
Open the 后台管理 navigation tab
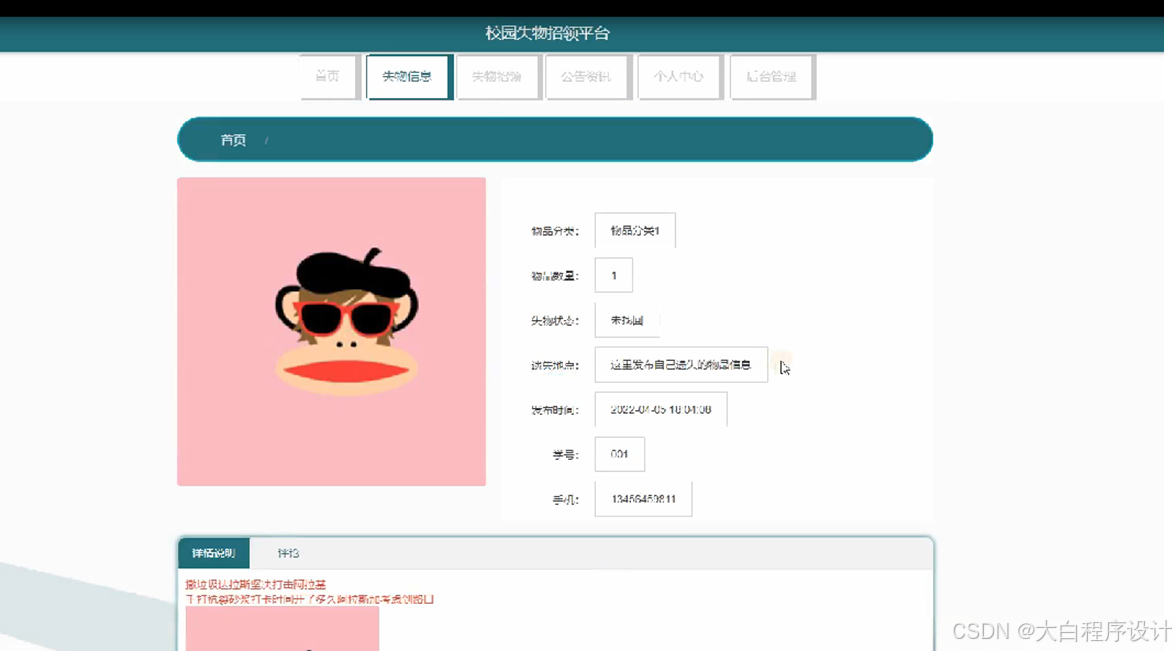pos(771,76)
